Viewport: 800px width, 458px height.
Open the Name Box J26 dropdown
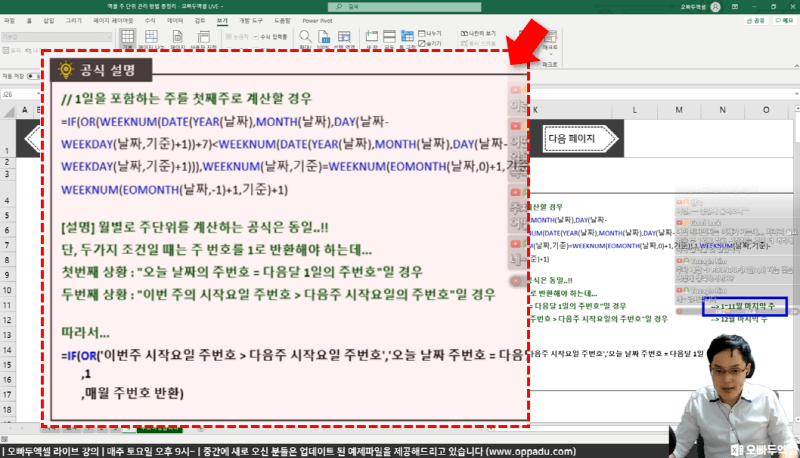pos(38,94)
